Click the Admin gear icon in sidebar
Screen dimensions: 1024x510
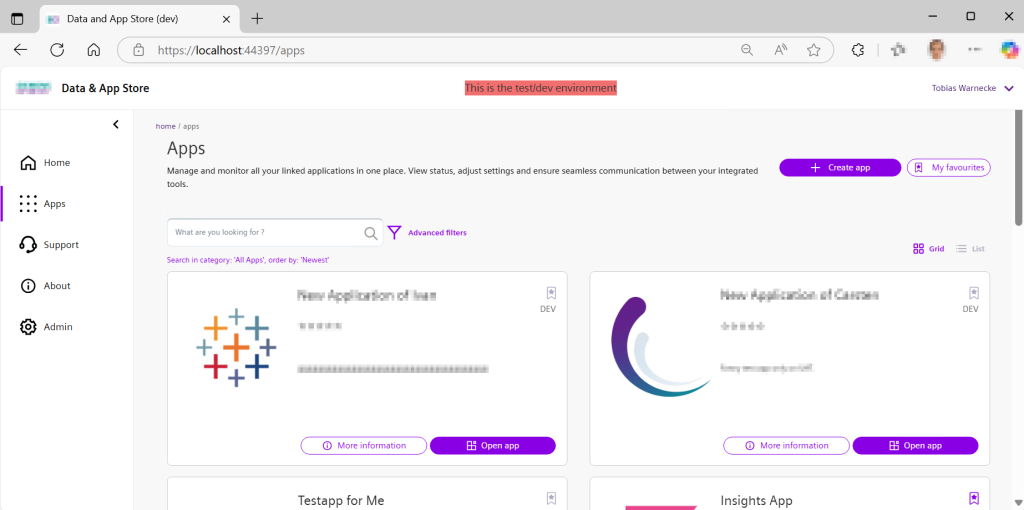28,327
